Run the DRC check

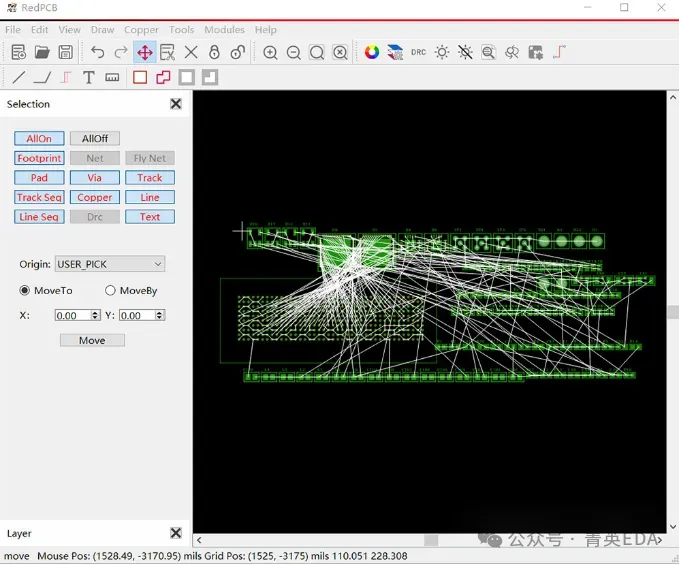[418, 52]
